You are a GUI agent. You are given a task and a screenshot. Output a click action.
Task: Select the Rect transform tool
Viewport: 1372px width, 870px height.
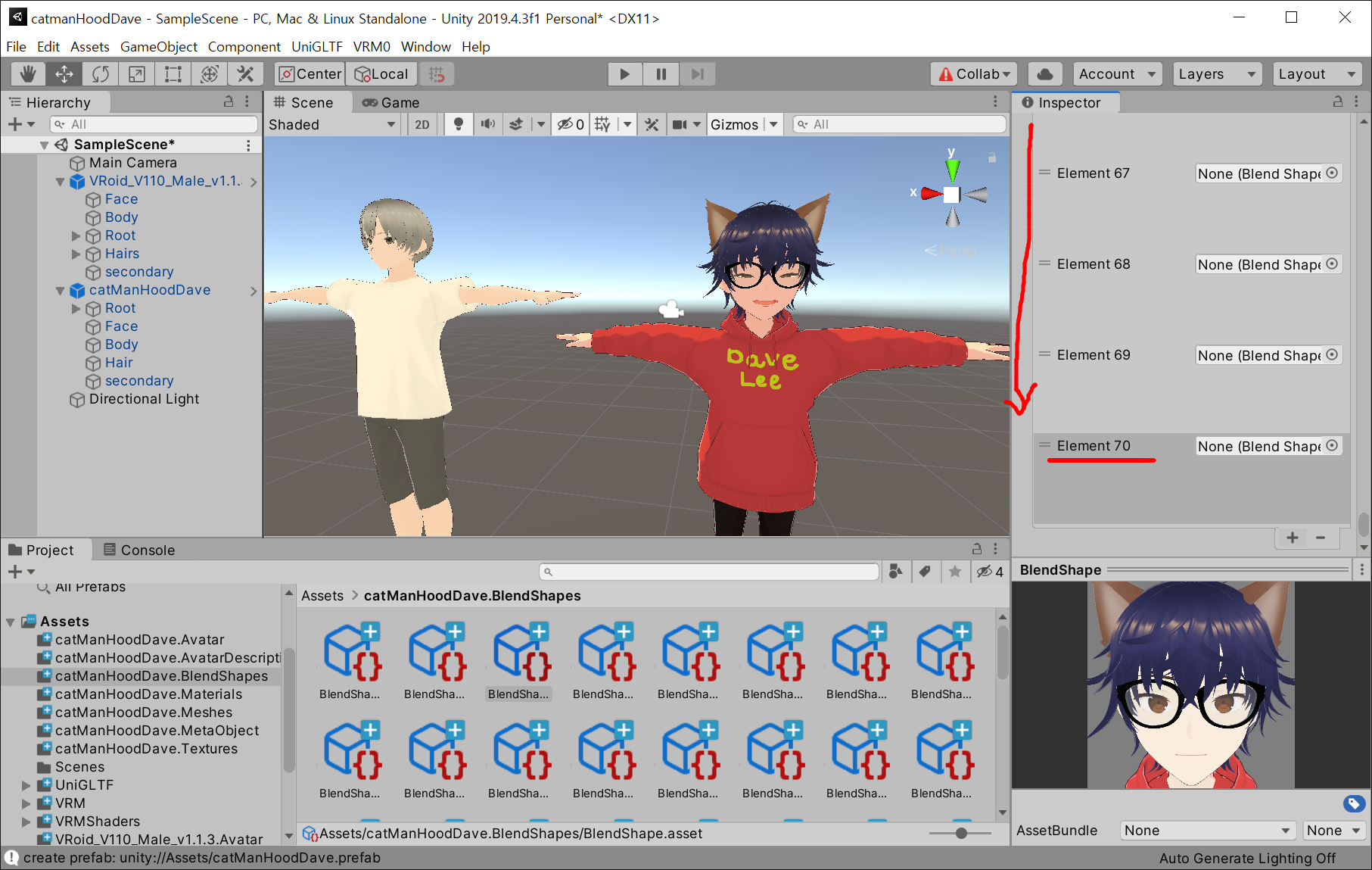173,74
